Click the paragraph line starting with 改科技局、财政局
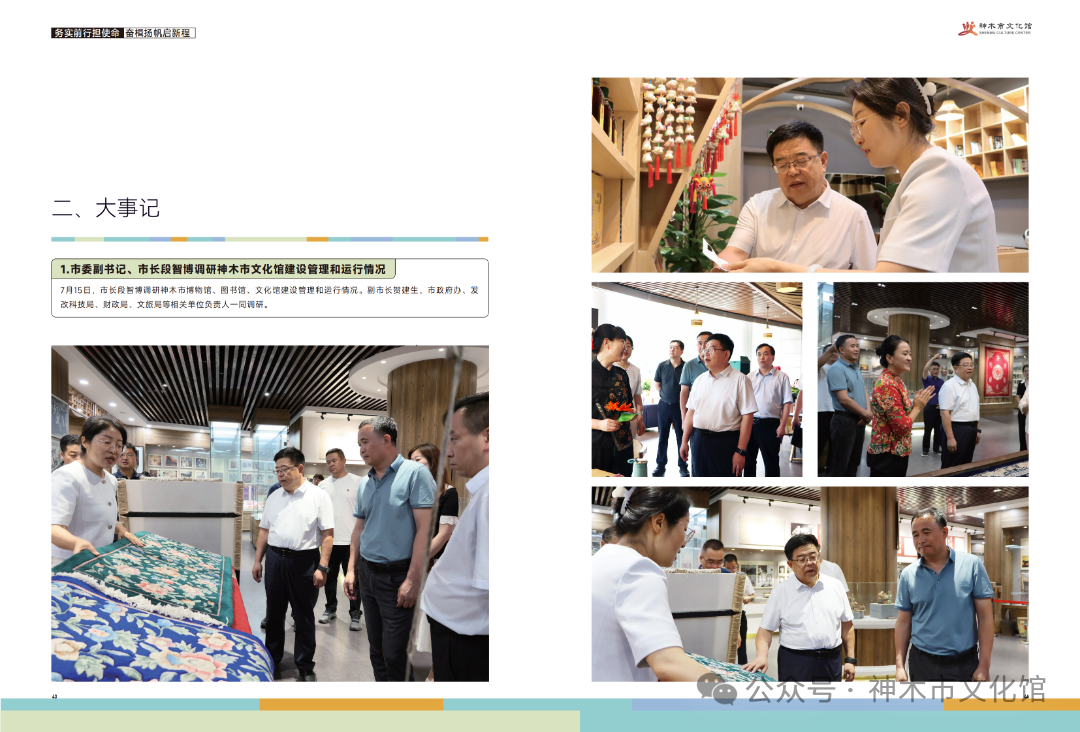1080x732 pixels. (x=165, y=304)
